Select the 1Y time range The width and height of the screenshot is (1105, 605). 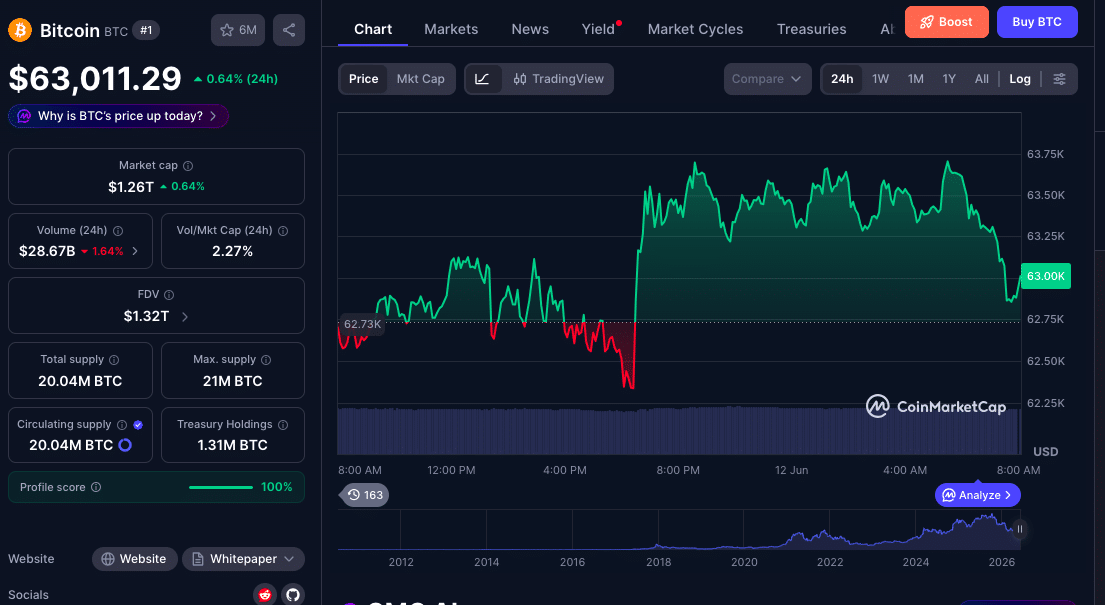coord(949,79)
